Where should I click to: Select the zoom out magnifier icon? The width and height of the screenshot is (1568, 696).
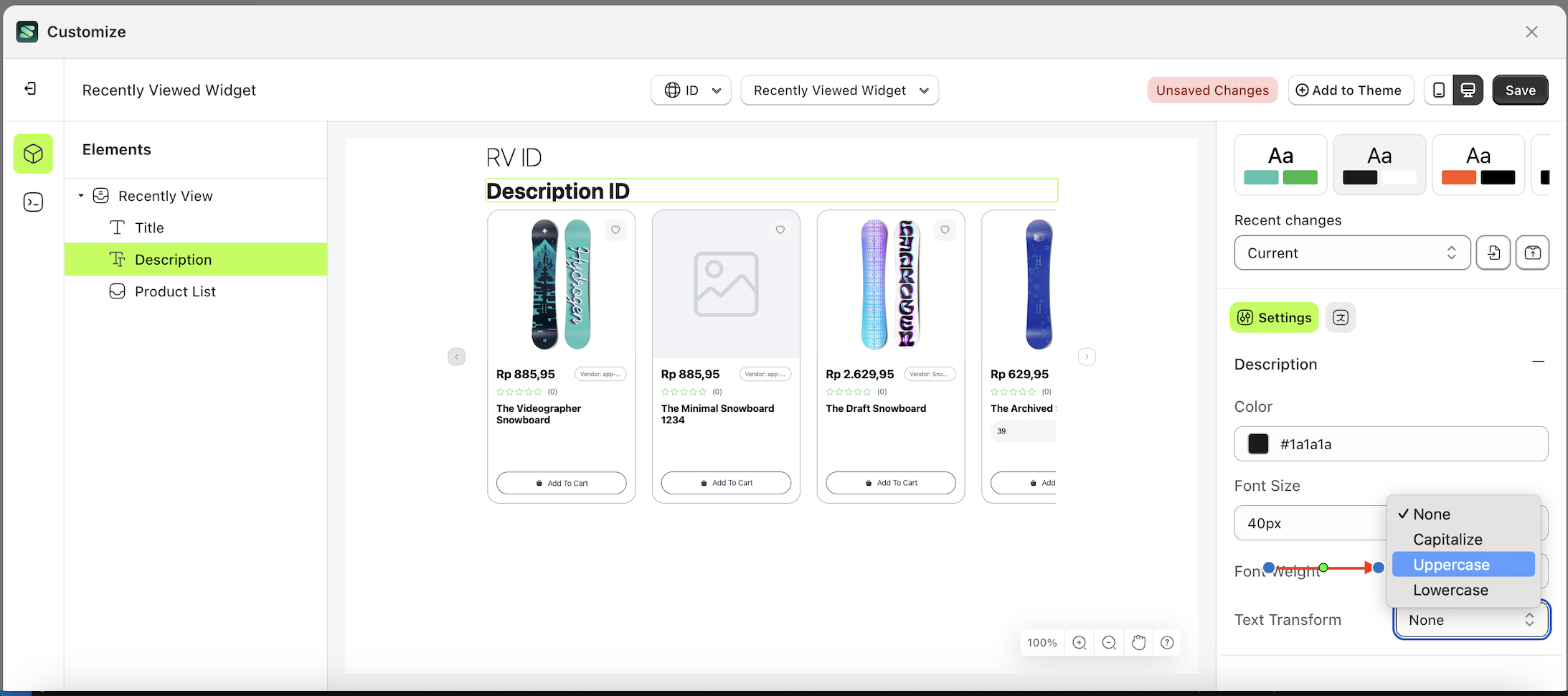click(1108, 642)
